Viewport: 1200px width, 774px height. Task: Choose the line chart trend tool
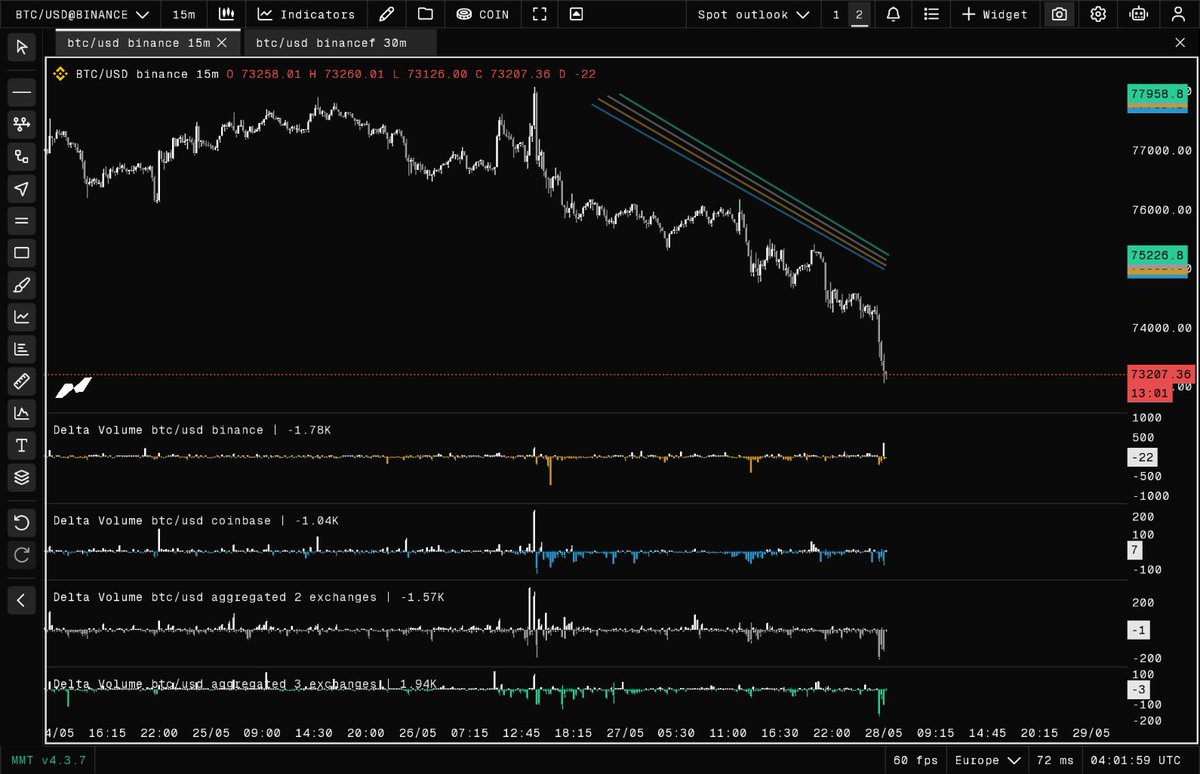(21, 317)
